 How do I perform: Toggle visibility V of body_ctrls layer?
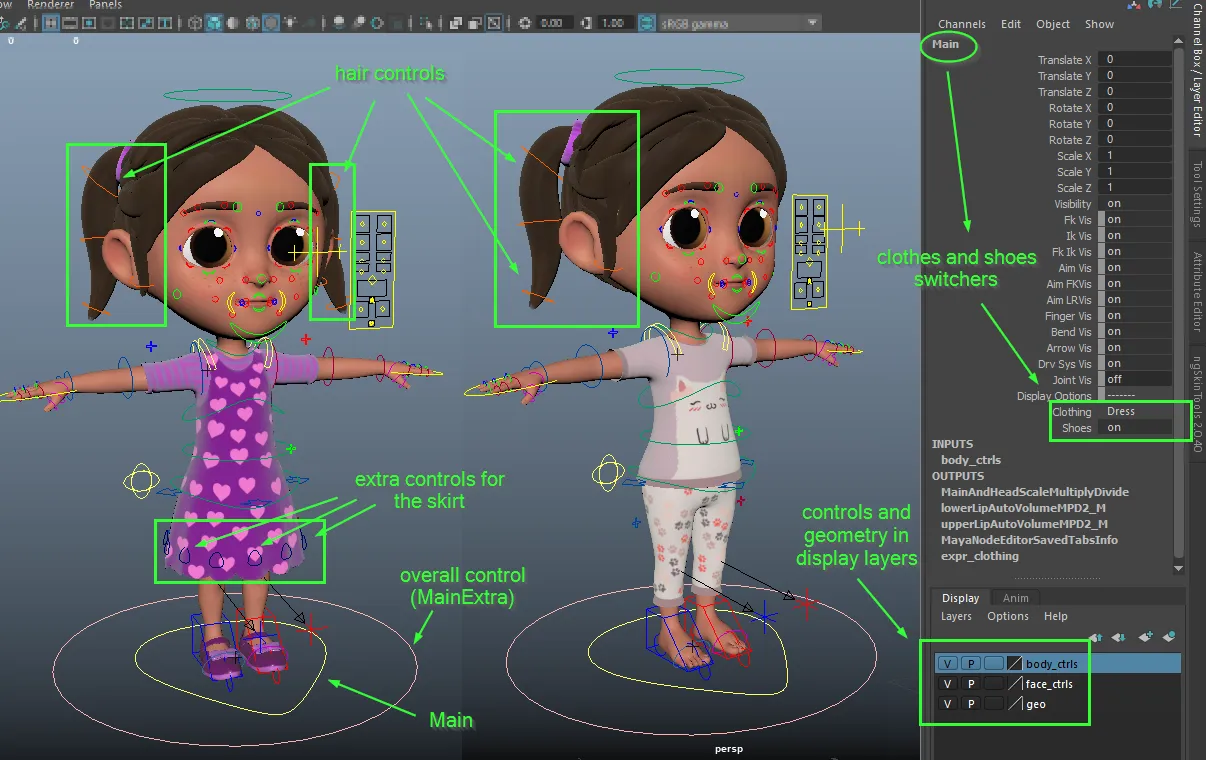click(946, 664)
